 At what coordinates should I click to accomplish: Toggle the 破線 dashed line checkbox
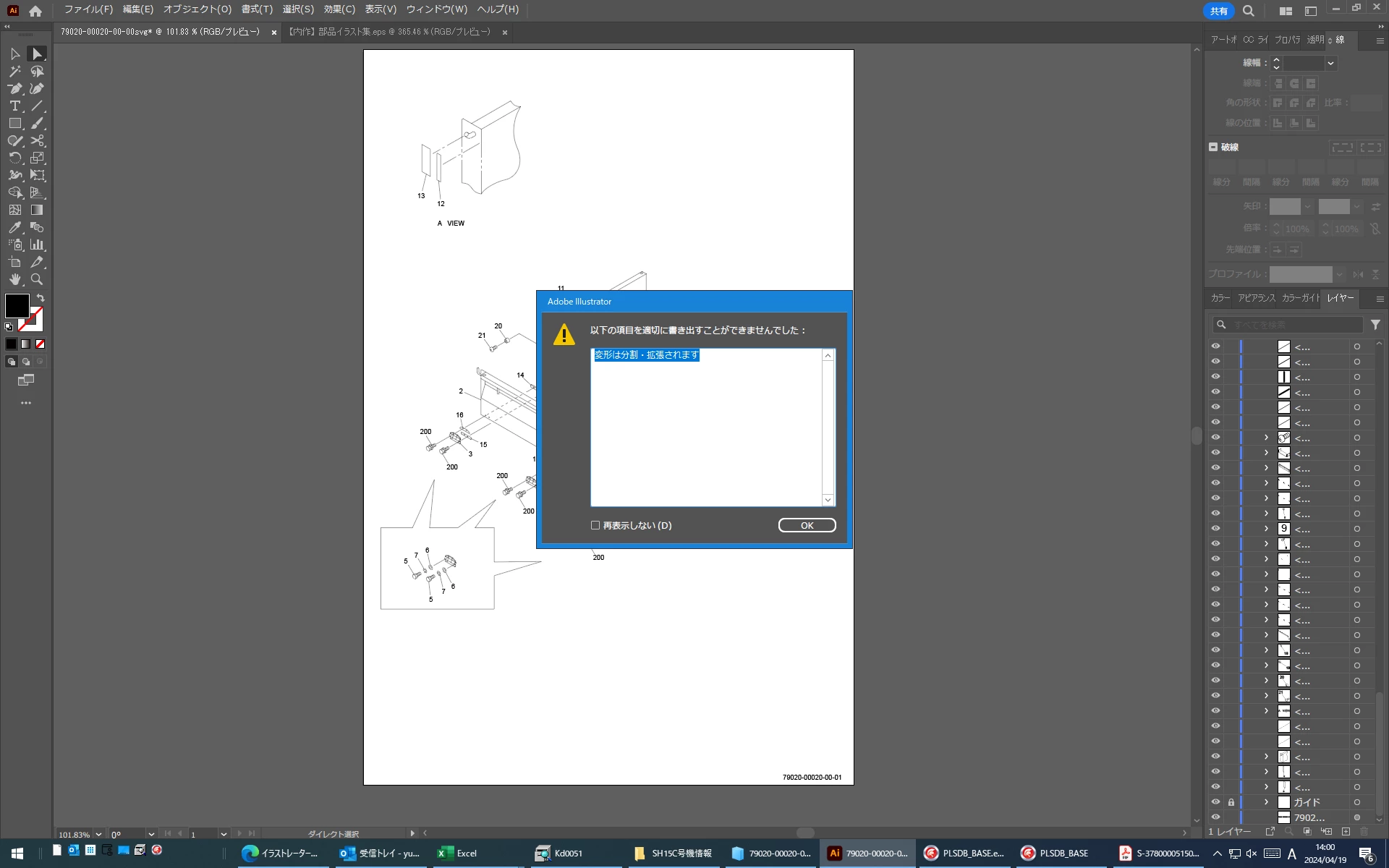point(1213,147)
